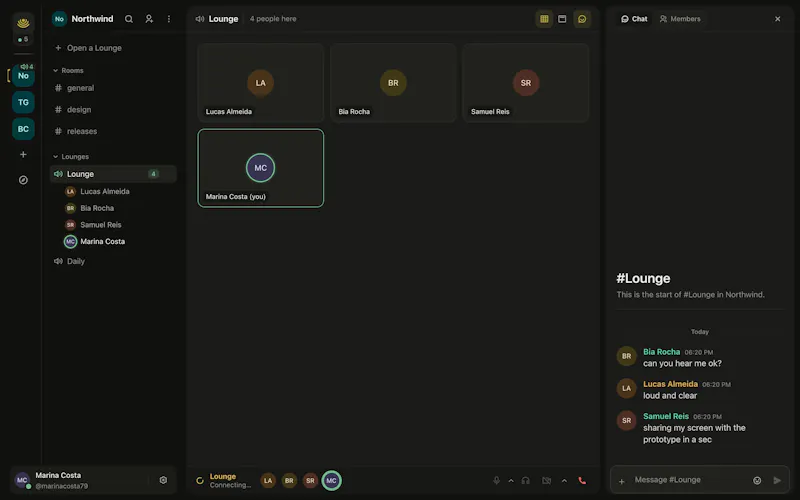Switch to focused window layout
The width and height of the screenshot is (800, 500).
coord(562,19)
